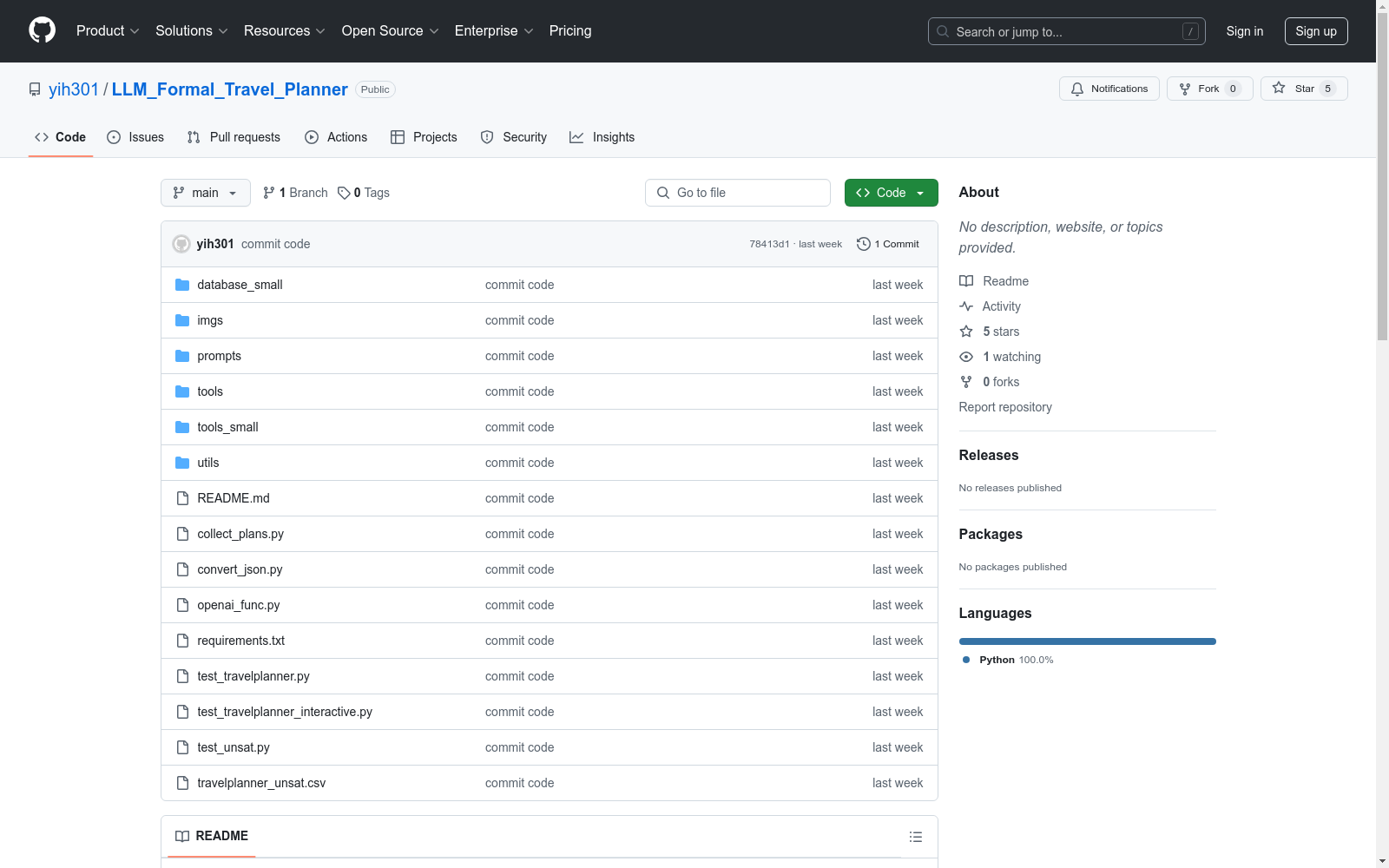Click the tag icon beside 0 Tags

pyautogui.click(x=344, y=193)
